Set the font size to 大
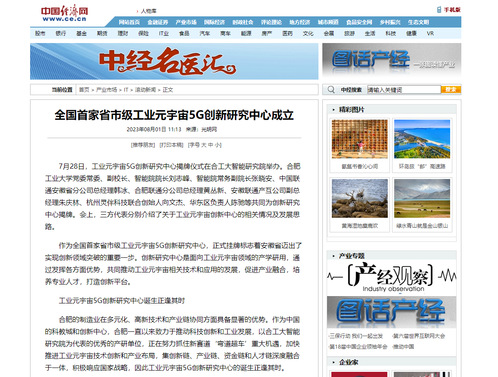 [203, 145]
